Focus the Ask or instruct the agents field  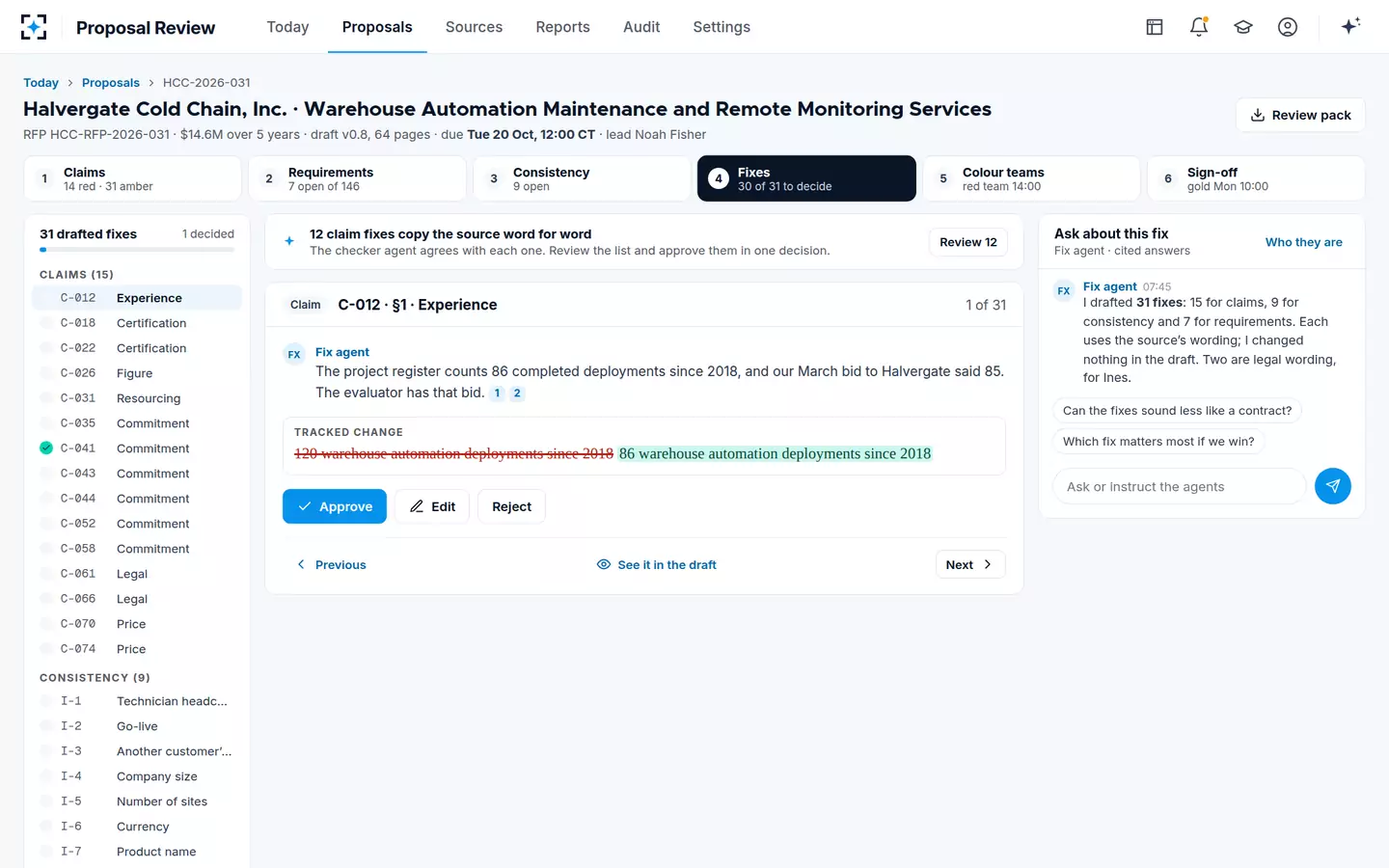1180,486
